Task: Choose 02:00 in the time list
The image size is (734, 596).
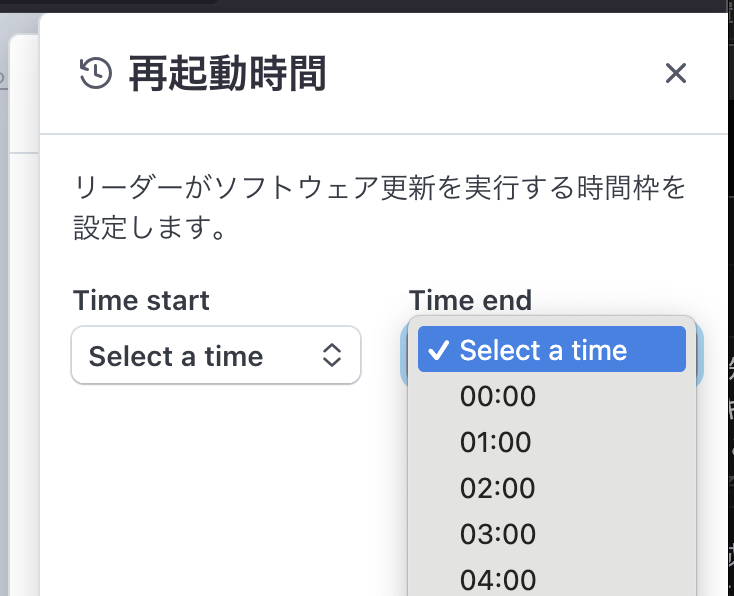Action: [x=498, y=488]
